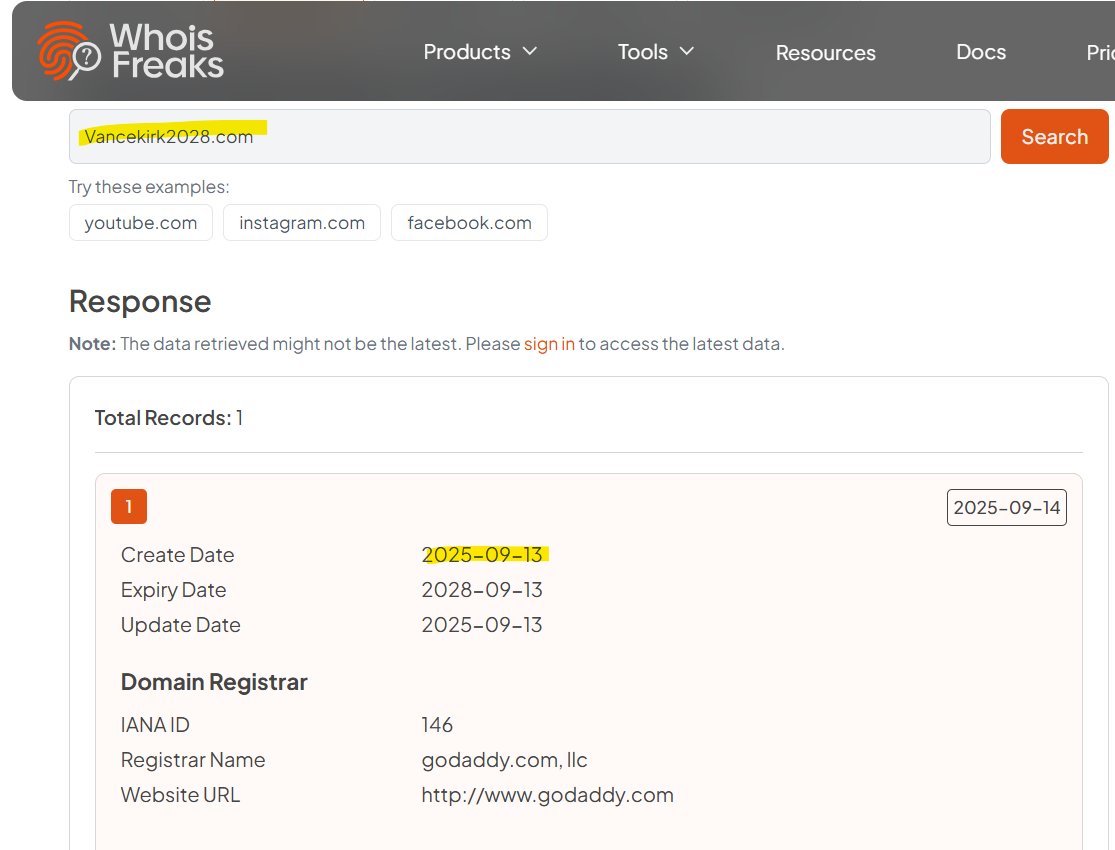Viewport: 1115px width, 850px height.
Task: Click the record number 1 badge
Action: 129,506
